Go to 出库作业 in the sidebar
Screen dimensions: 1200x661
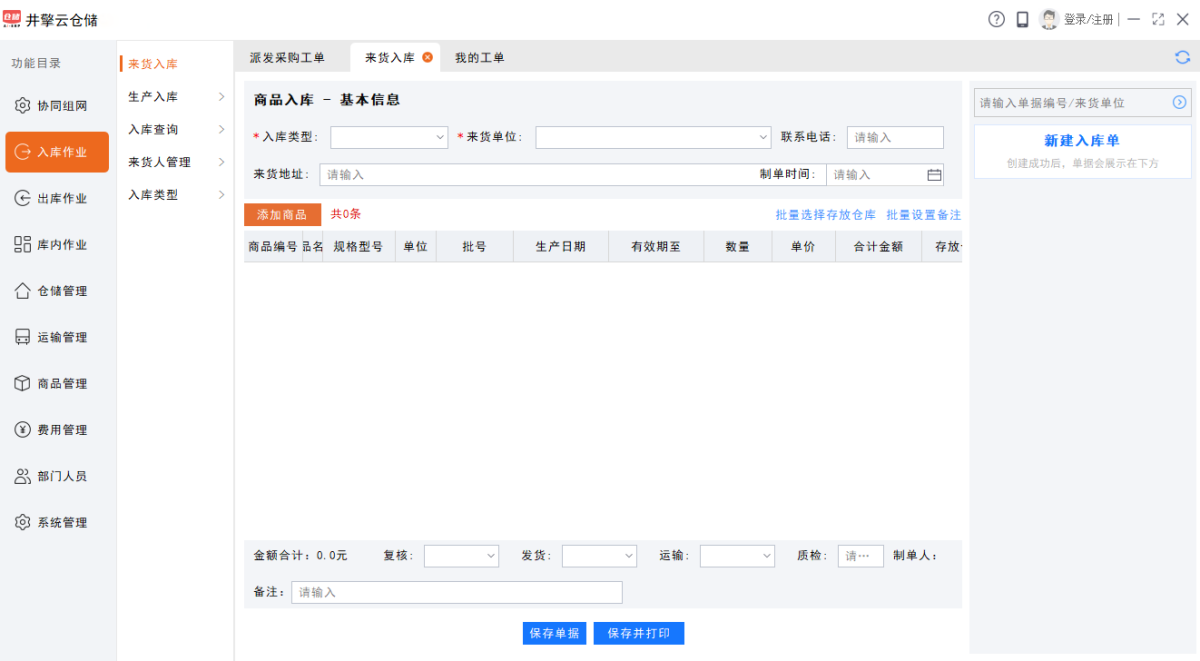(x=57, y=199)
